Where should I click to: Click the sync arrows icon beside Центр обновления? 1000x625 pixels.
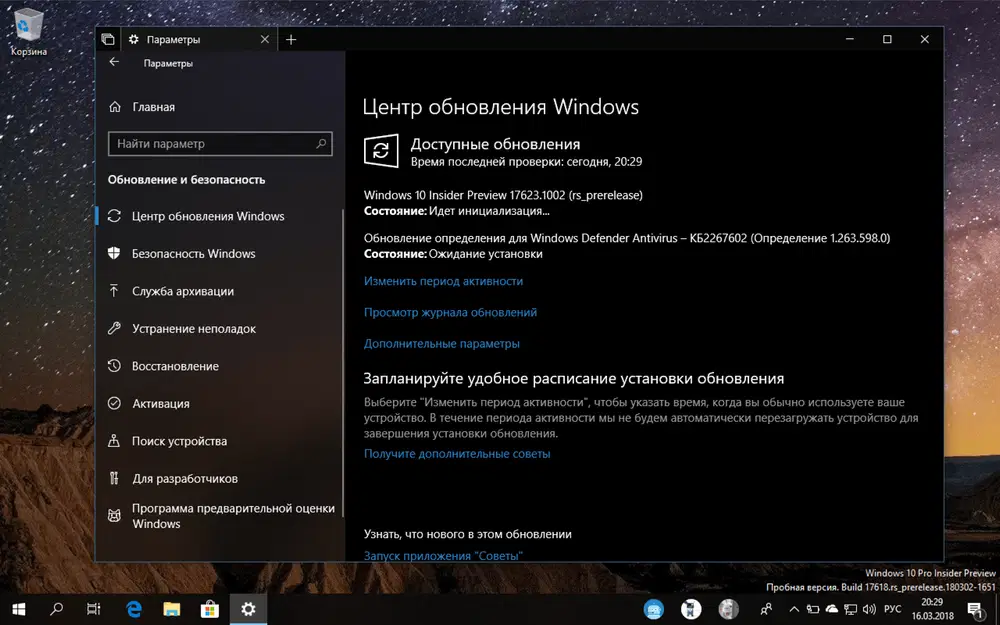(114, 216)
